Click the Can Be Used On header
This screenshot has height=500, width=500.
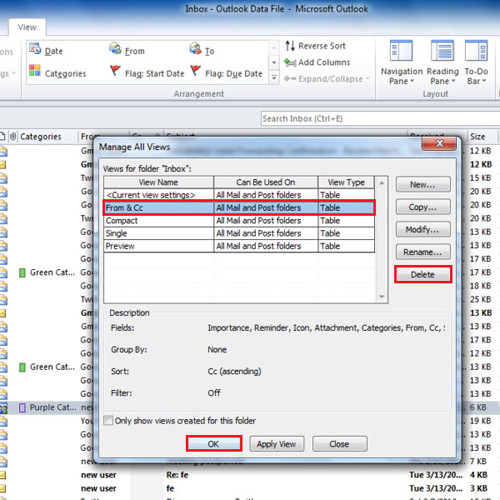[x=266, y=182]
